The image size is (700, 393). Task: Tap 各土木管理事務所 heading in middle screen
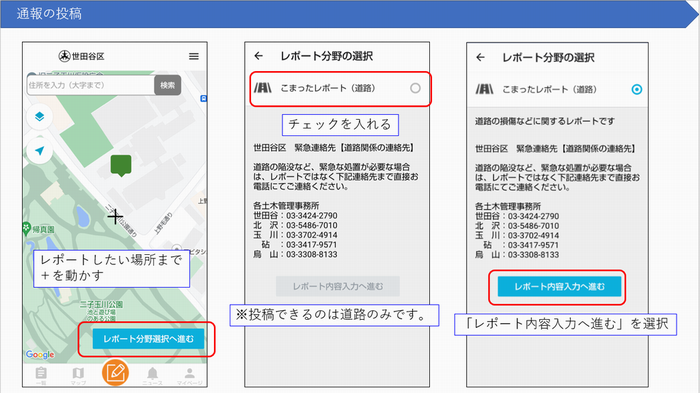coord(286,206)
